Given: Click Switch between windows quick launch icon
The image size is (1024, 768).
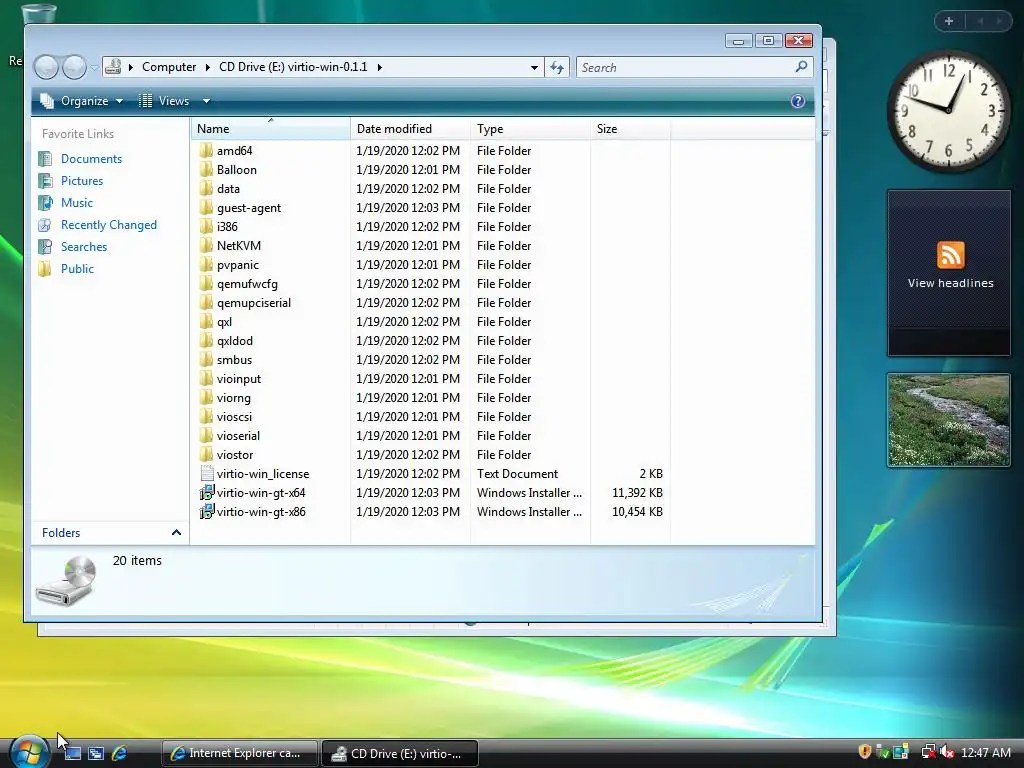Looking at the screenshot, I should click(96, 753).
